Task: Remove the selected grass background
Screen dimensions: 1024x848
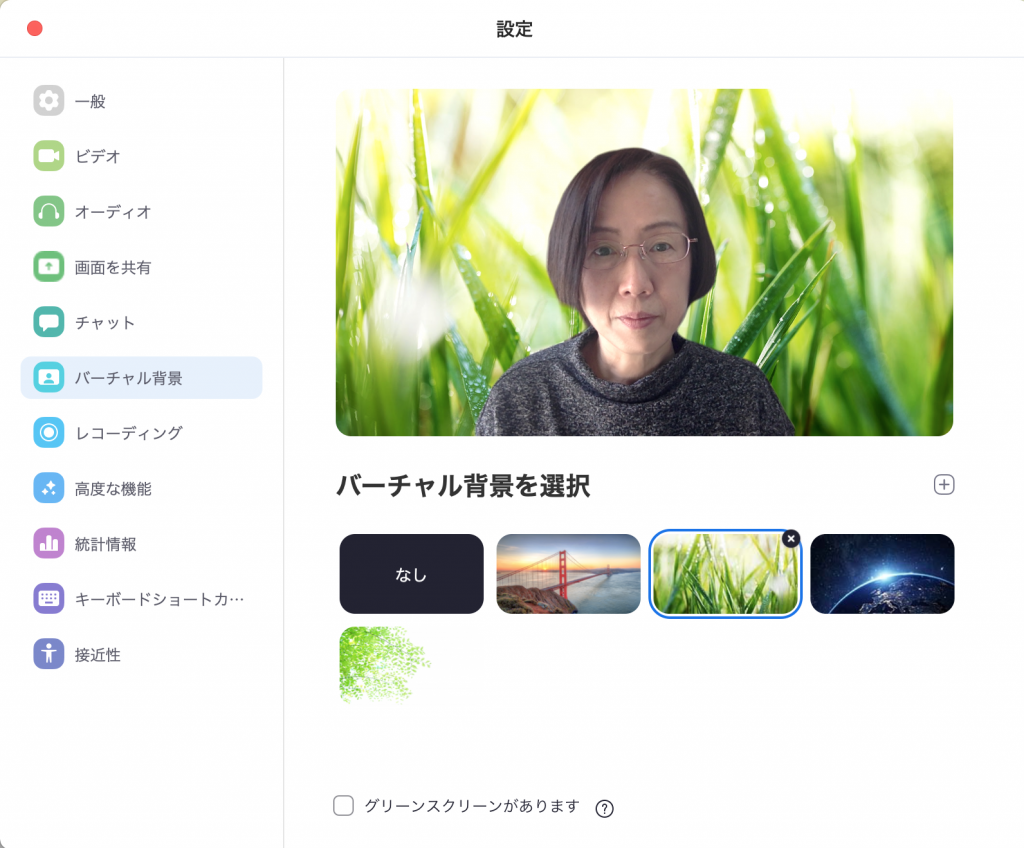Action: click(791, 538)
